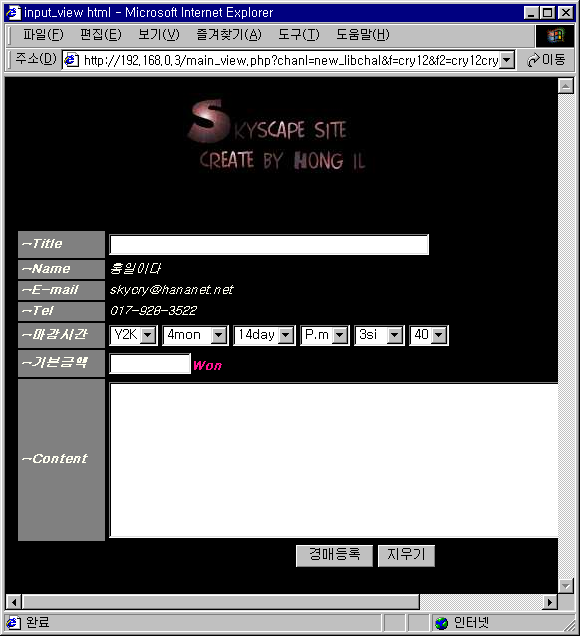Click the 경매등록 submit button

(x=334, y=555)
